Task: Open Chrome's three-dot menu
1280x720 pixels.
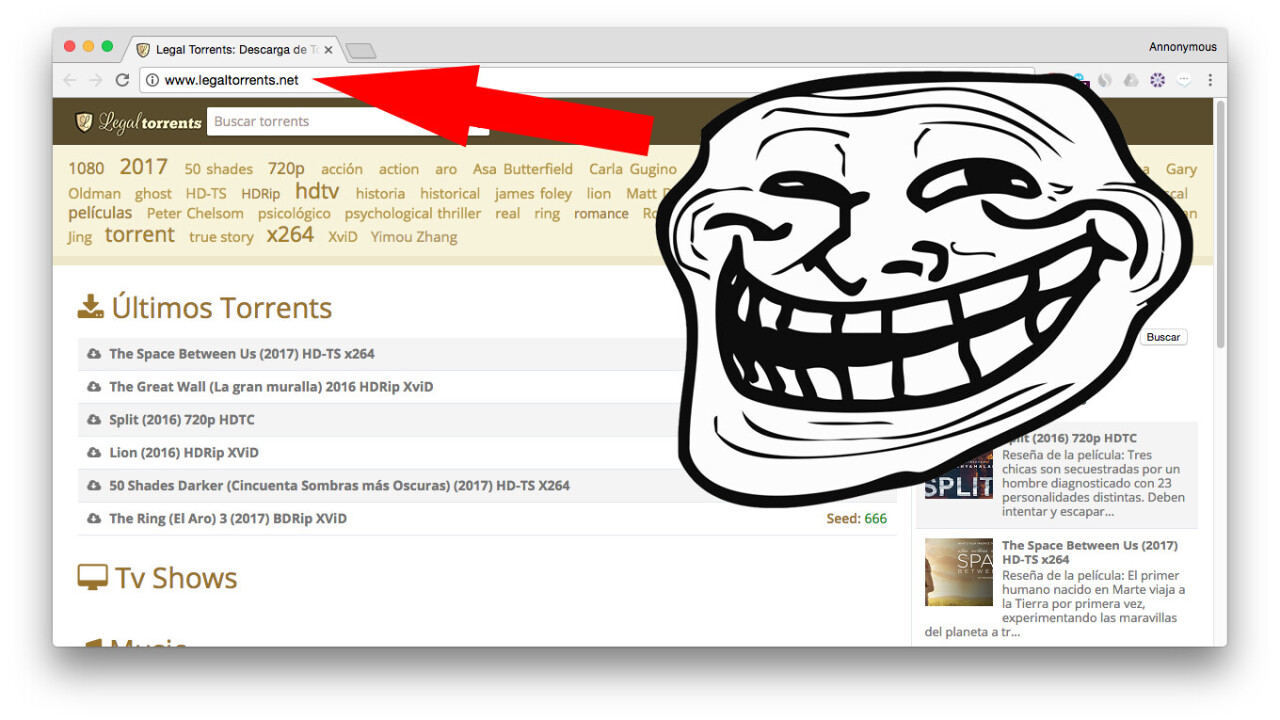Action: point(1210,80)
